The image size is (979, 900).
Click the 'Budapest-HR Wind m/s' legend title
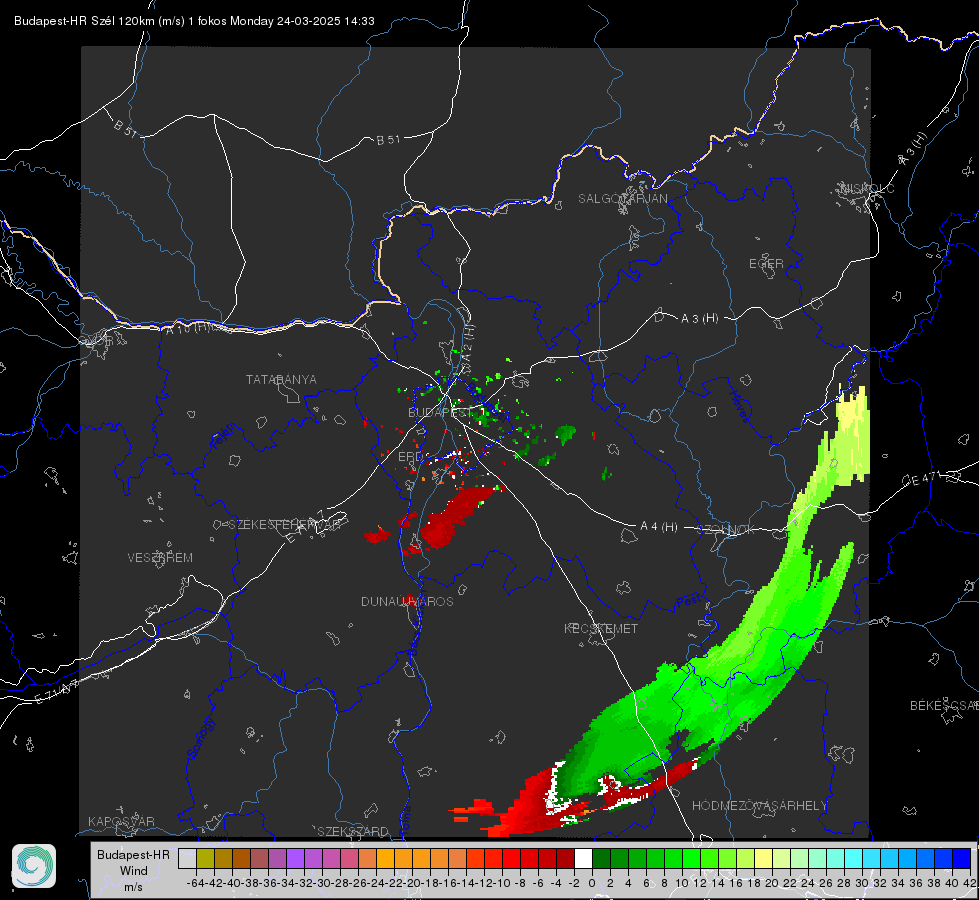point(133,871)
